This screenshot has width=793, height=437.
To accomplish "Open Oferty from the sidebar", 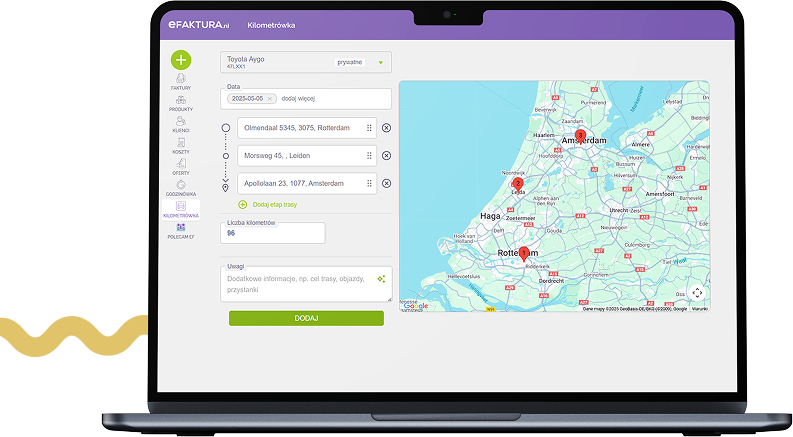I will tap(180, 165).
